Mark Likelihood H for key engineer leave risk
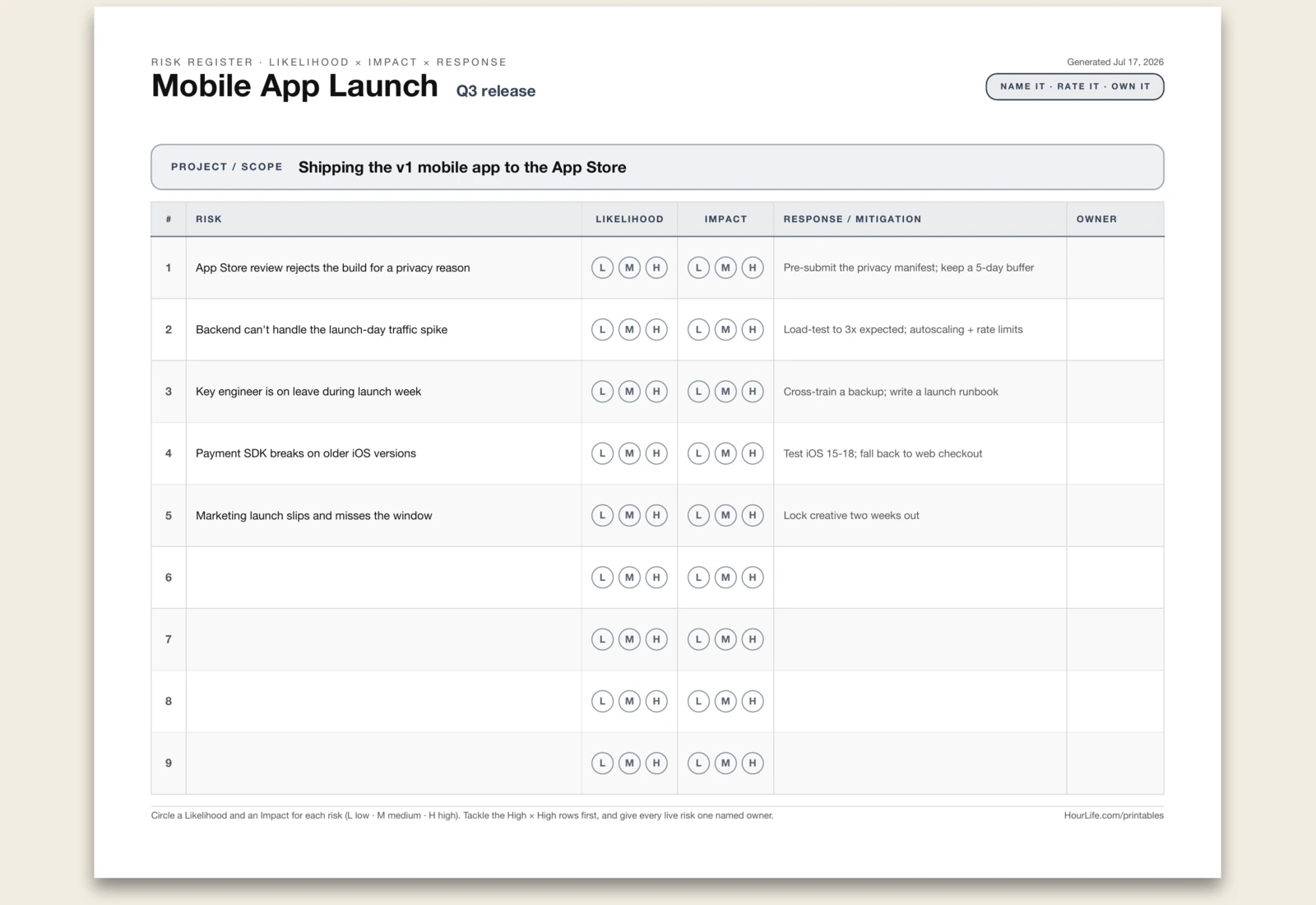The width and height of the screenshot is (1316, 905). tap(656, 392)
